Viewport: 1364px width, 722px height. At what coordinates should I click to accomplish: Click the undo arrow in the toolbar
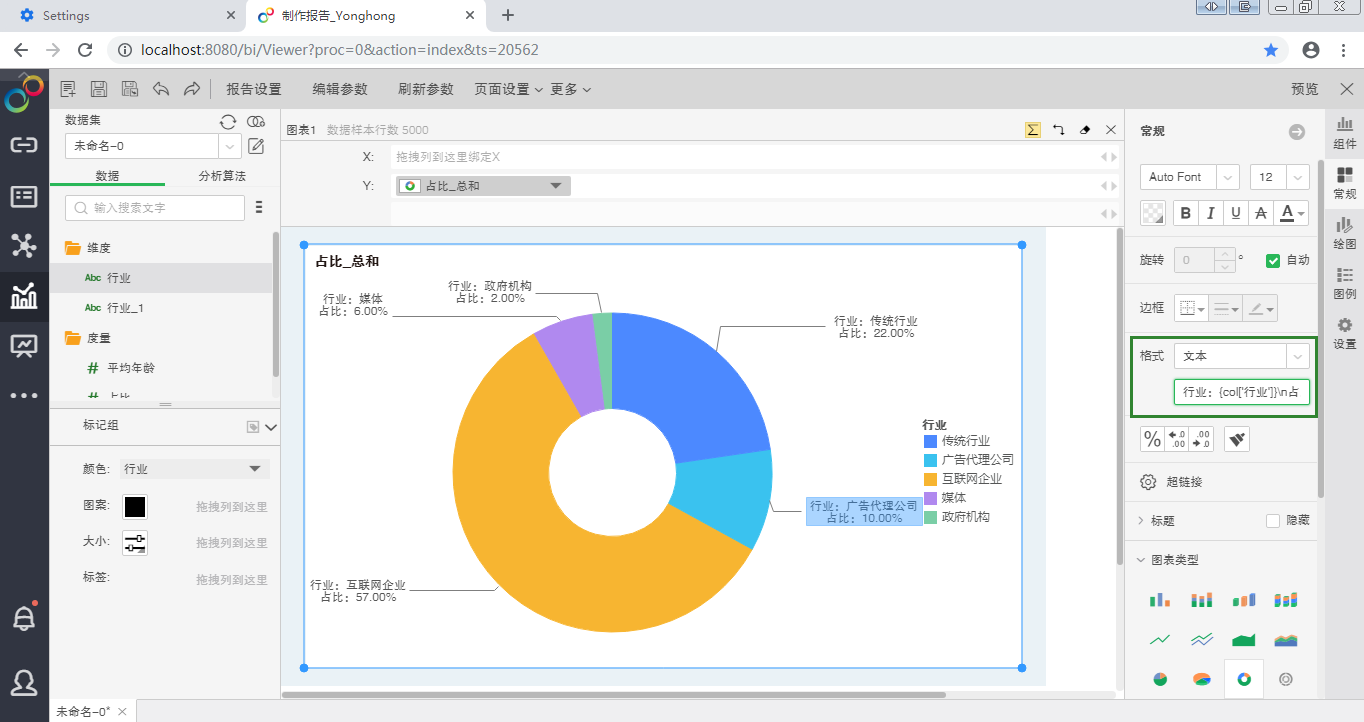(x=161, y=89)
